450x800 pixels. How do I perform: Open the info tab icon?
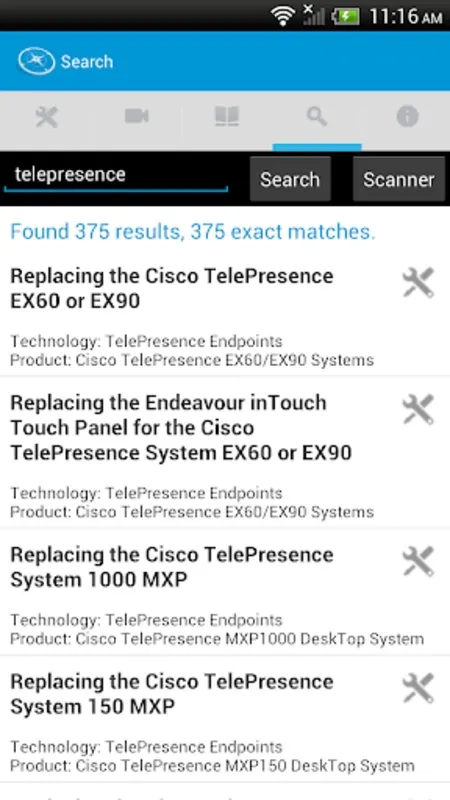coord(407,117)
